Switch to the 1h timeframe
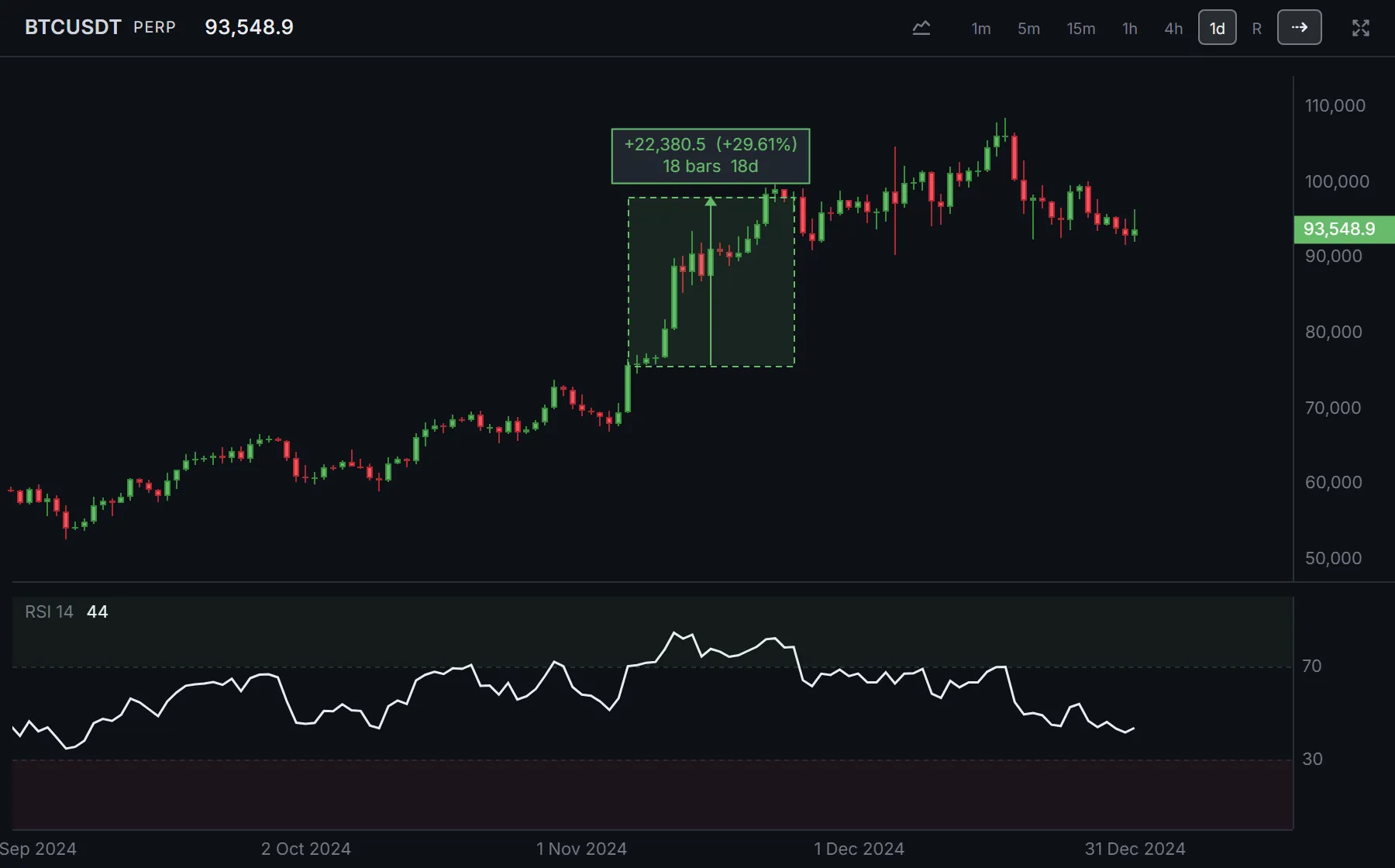The width and height of the screenshot is (1395, 868). [x=1130, y=29]
